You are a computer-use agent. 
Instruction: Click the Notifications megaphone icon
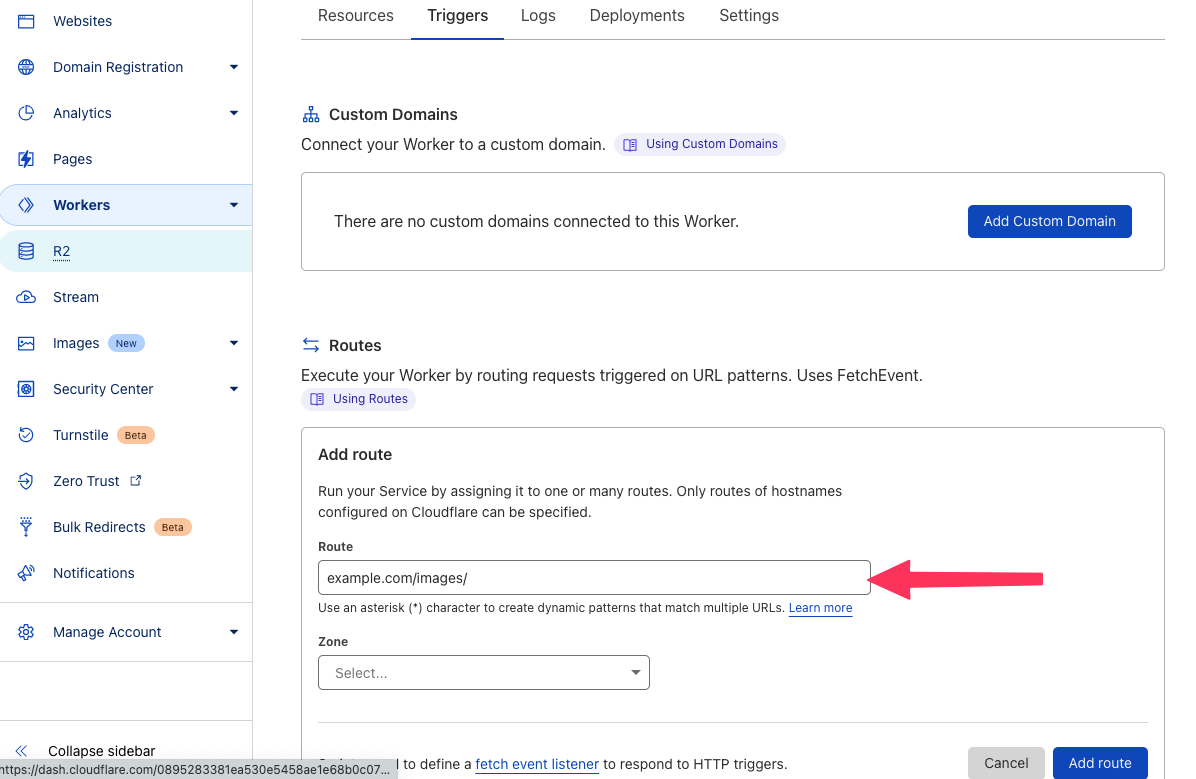(x=26, y=573)
